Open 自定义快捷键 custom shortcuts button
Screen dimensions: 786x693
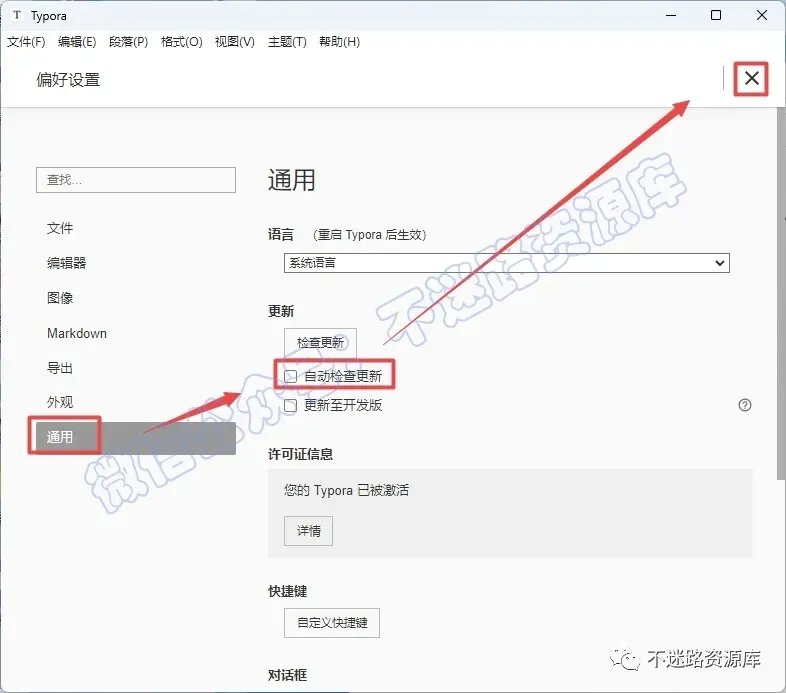[x=332, y=623]
